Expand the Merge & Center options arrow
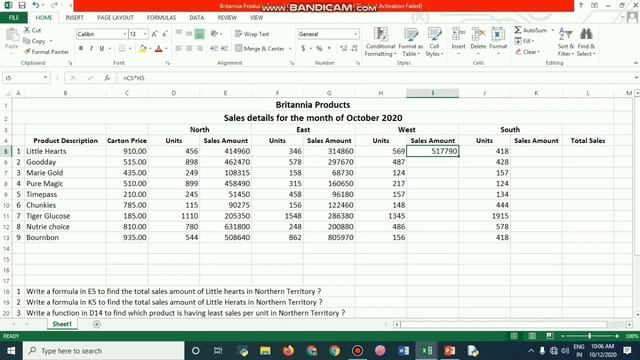 [290, 49]
